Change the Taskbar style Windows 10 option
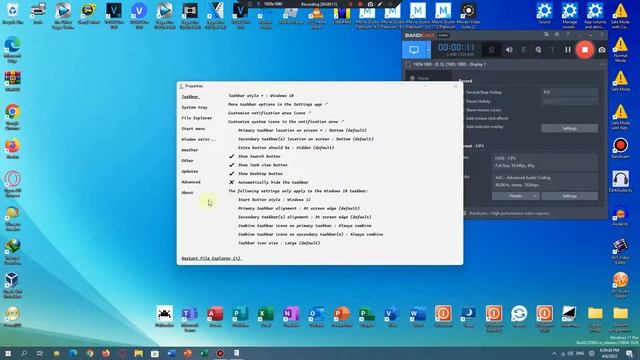This screenshot has height=360, width=640. [261, 96]
